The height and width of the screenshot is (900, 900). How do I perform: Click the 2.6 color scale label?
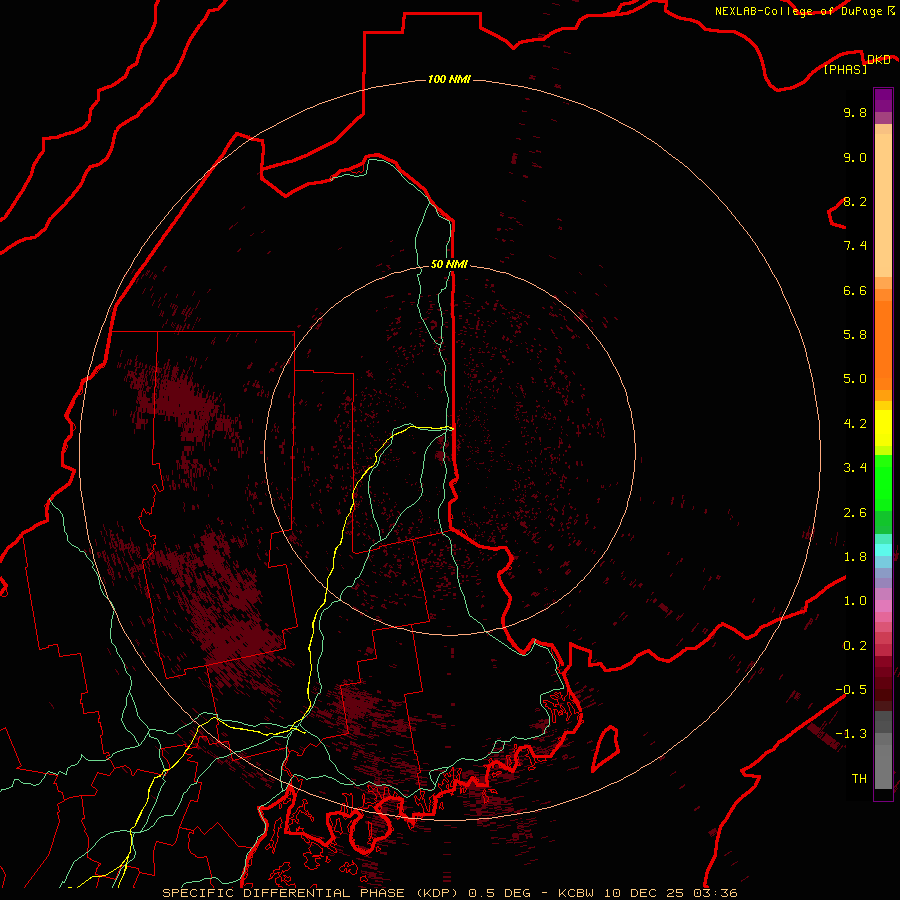[855, 513]
